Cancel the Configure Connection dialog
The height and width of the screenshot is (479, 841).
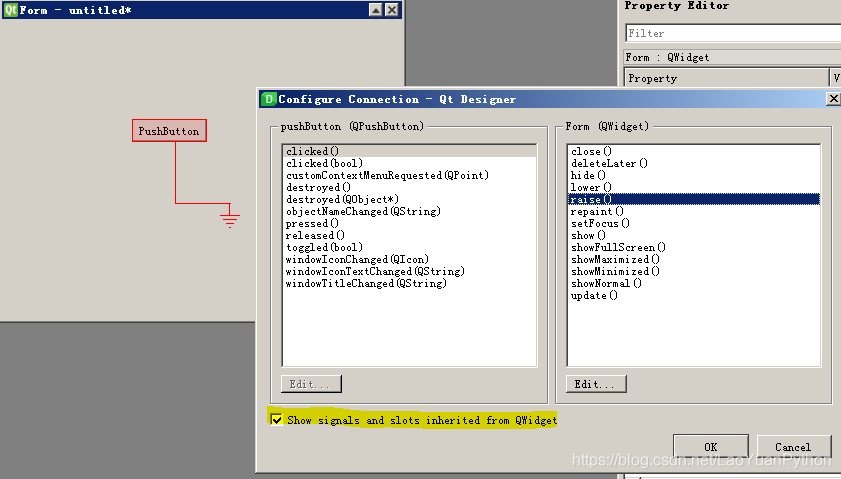click(x=793, y=447)
